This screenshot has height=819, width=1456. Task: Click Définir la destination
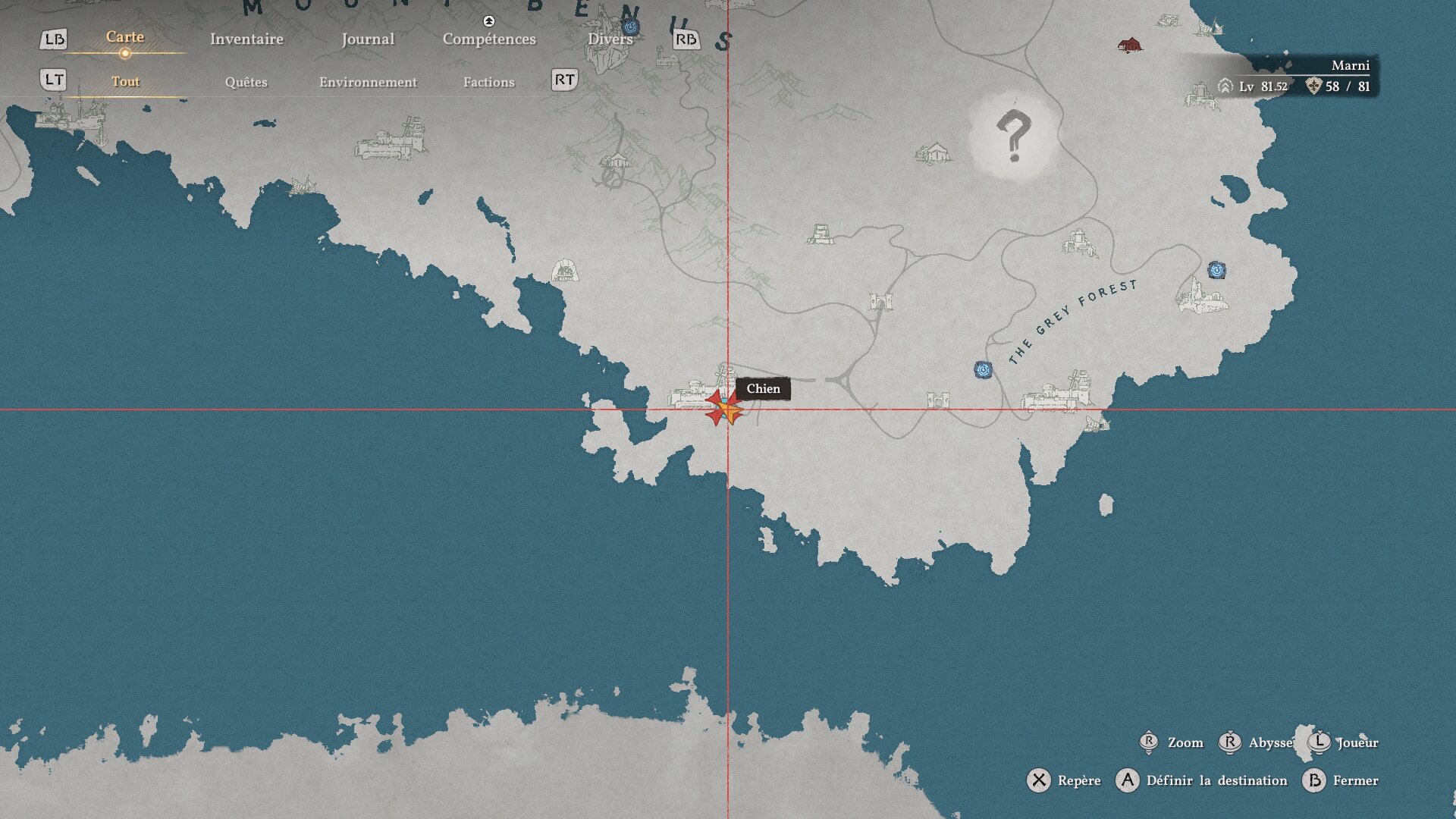[1216, 780]
